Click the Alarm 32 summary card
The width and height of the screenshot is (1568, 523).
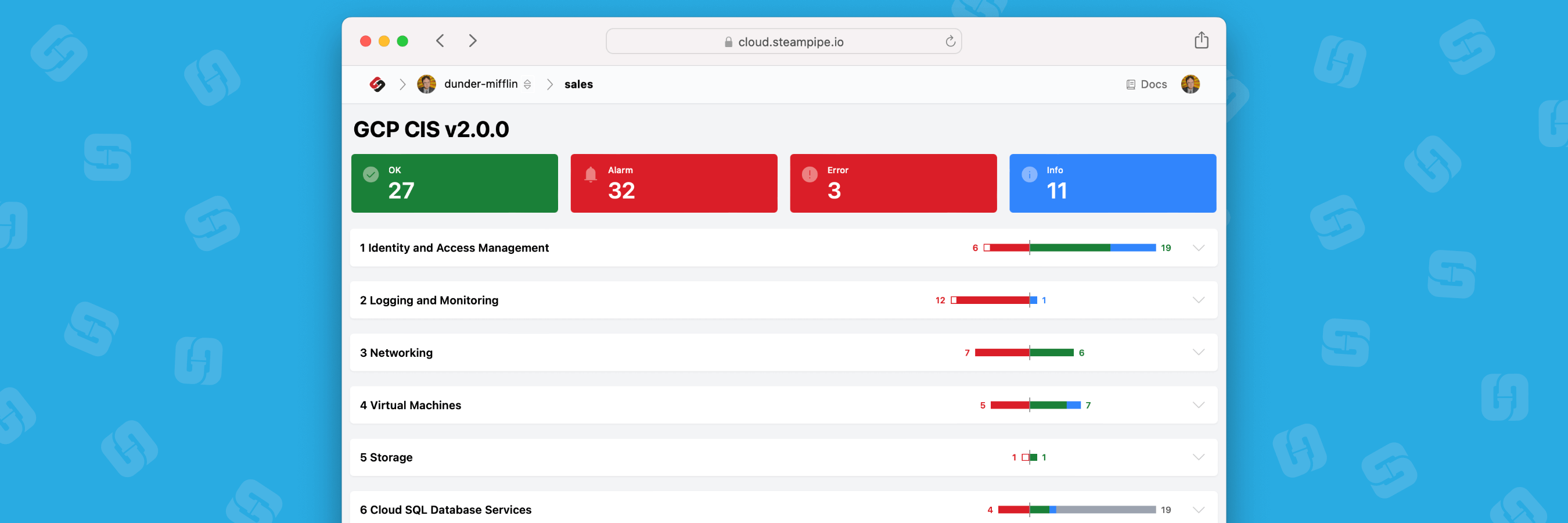[x=674, y=183]
